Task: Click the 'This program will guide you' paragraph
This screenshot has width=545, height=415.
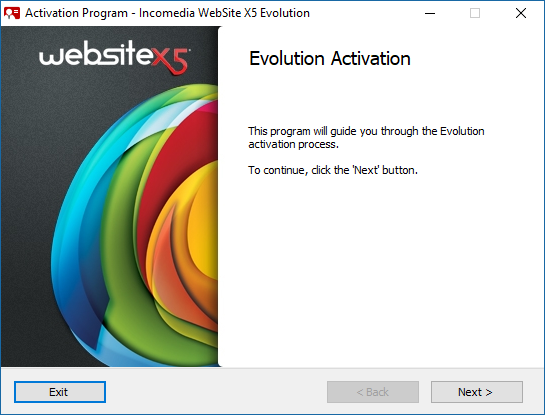Action: pos(366,138)
